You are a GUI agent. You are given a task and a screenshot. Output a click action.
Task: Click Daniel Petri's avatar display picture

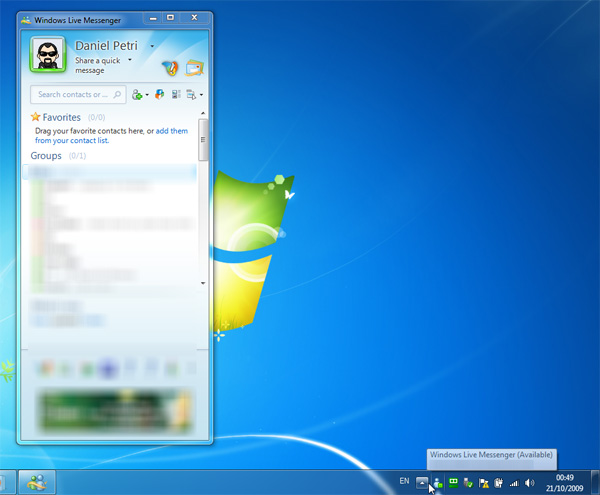pyautogui.click(x=48, y=55)
